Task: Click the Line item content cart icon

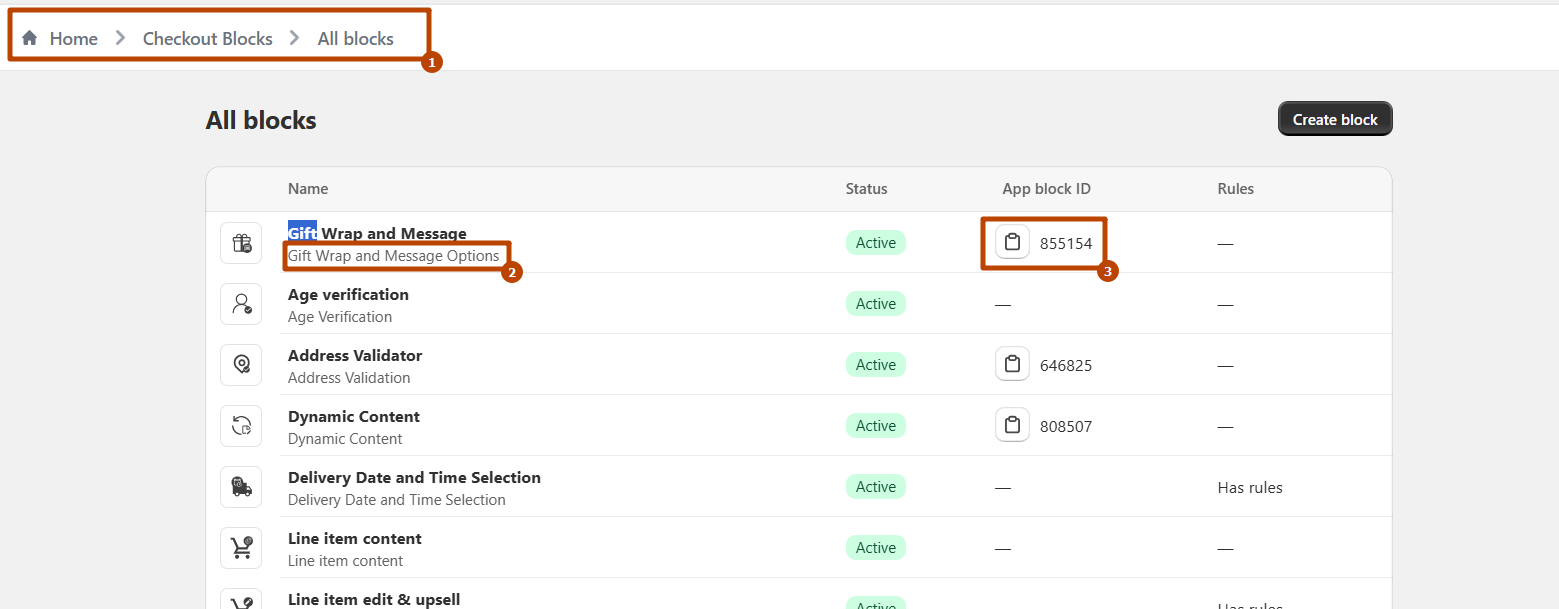Action: pyautogui.click(x=241, y=548)
